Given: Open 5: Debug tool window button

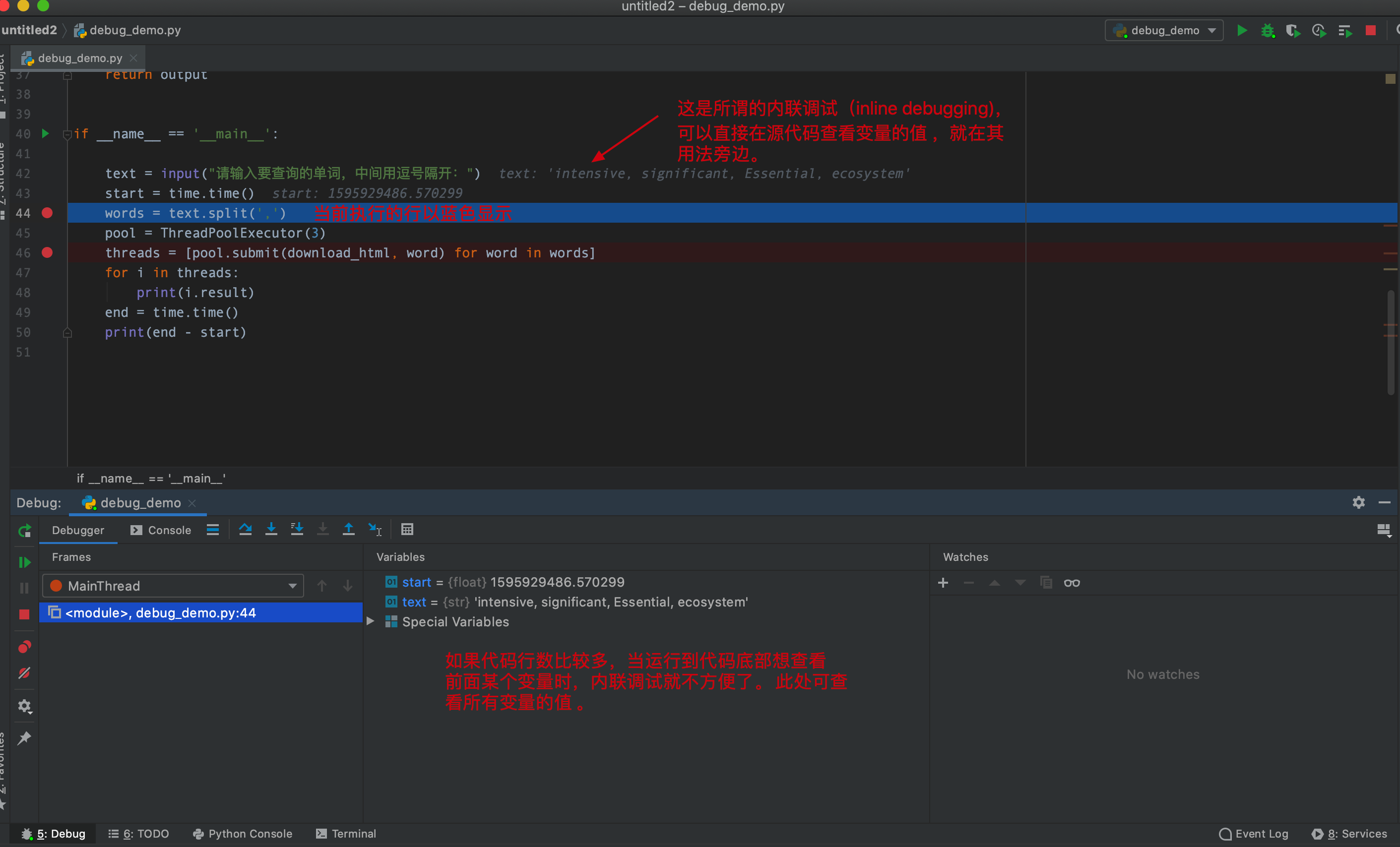Looking at the screenshot, I should [54, 834].
